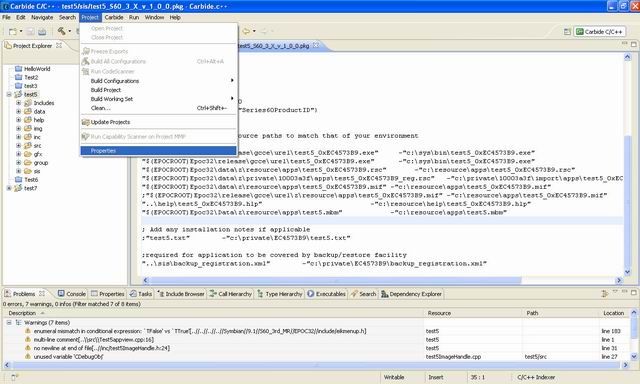
Task: Select the Test6 project
Action: pyautogui.click(x=31, y=180)
